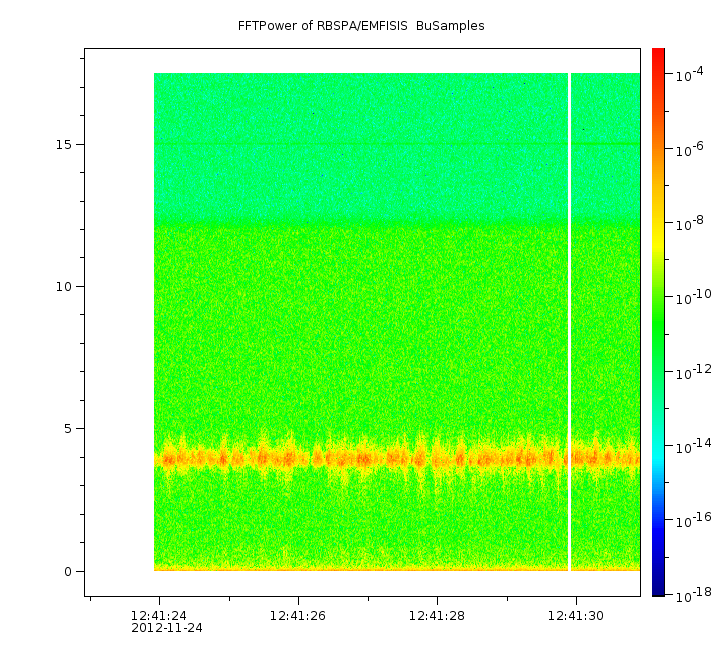This screenshot has width=724, height=656.
Task: Click the y-axis label '0'
Action: click(68, 572)
